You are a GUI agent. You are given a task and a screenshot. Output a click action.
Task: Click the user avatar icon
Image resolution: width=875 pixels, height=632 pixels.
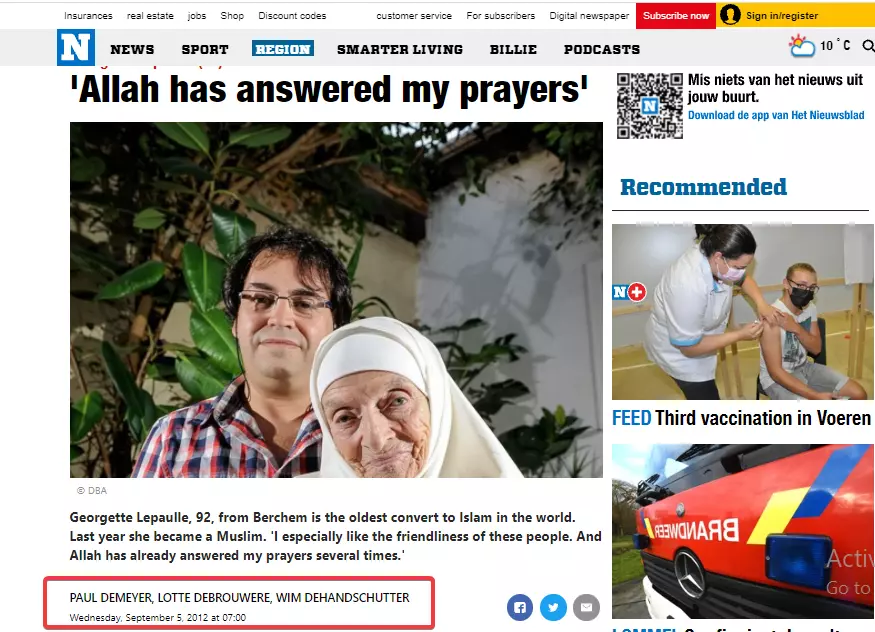[730, 15]
